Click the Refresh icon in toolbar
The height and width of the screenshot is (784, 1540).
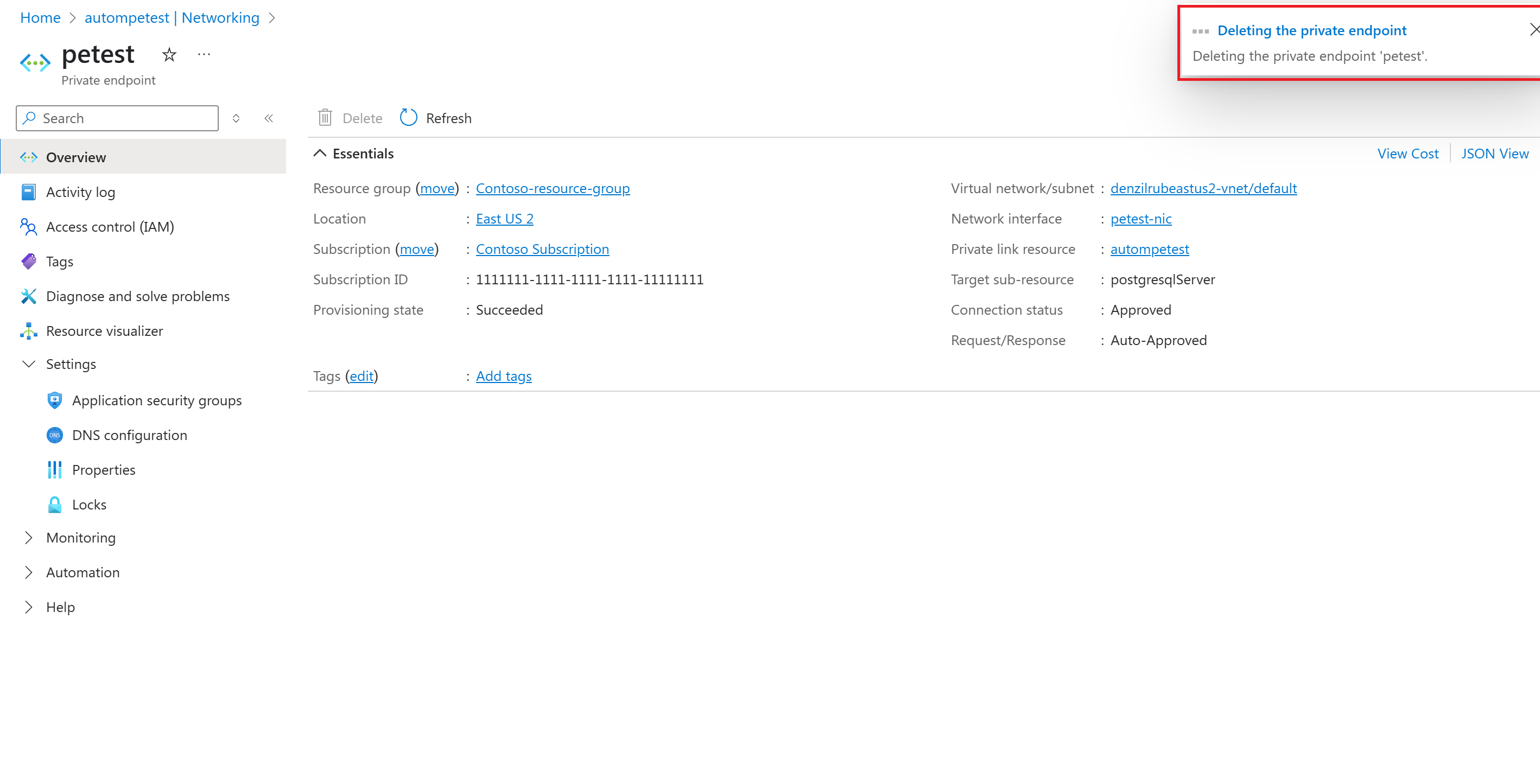pos(408,118)
